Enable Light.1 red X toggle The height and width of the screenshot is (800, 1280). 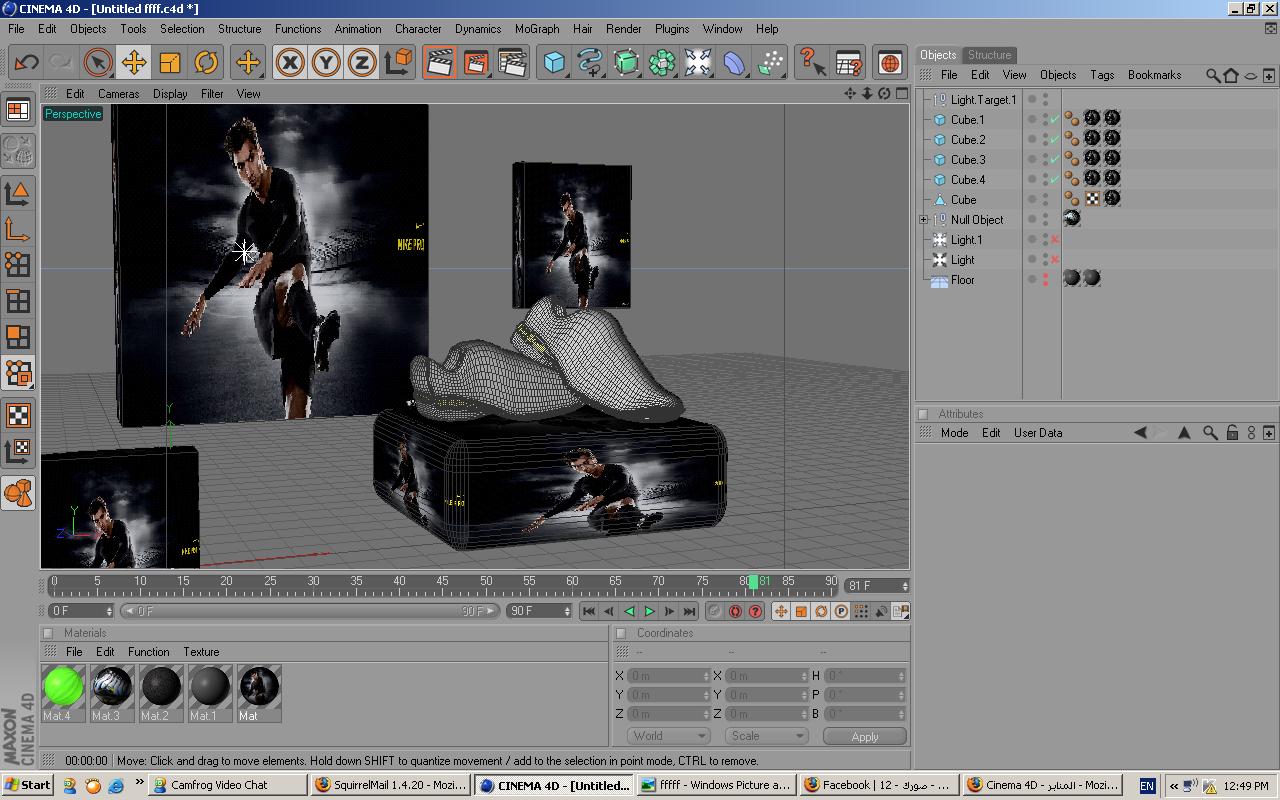(x=1054, y=240)
